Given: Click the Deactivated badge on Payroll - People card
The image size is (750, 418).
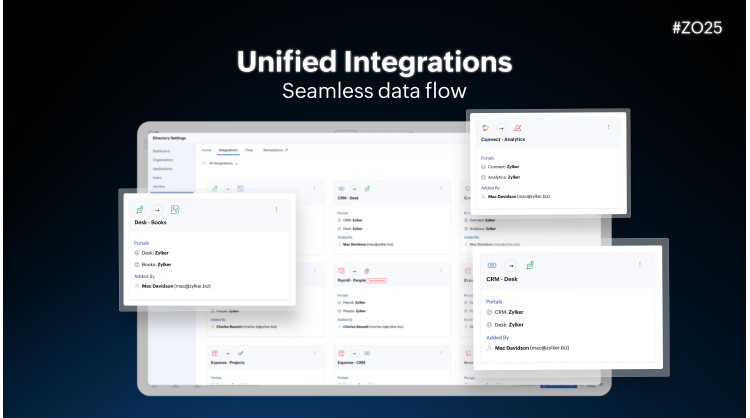Looking at the screenshot, I should [x=377, y=281].
